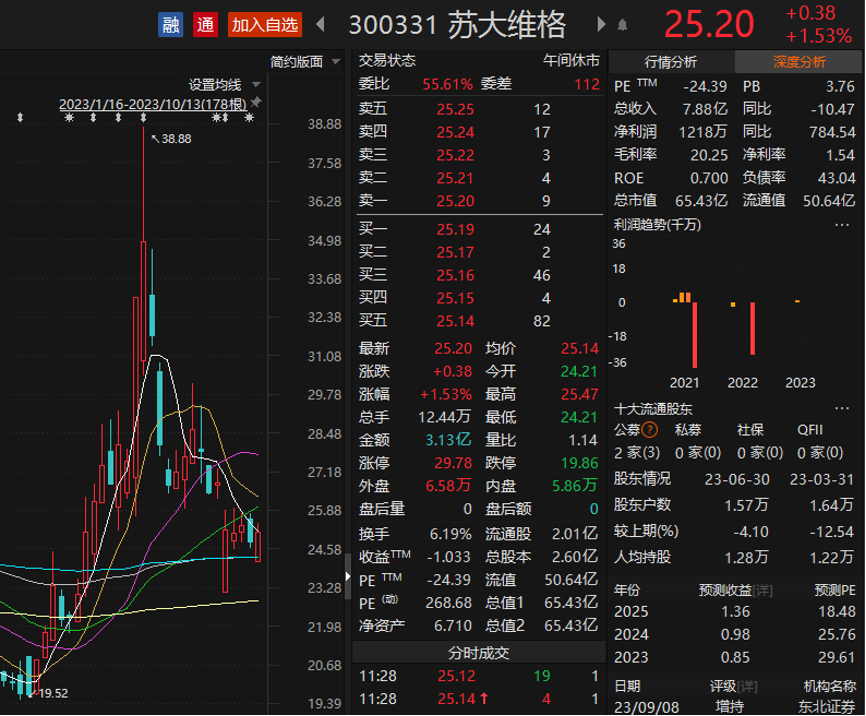Click the stock title 300331 苏大维格
The image size is (866, 716).
click(x=457, y=25)
